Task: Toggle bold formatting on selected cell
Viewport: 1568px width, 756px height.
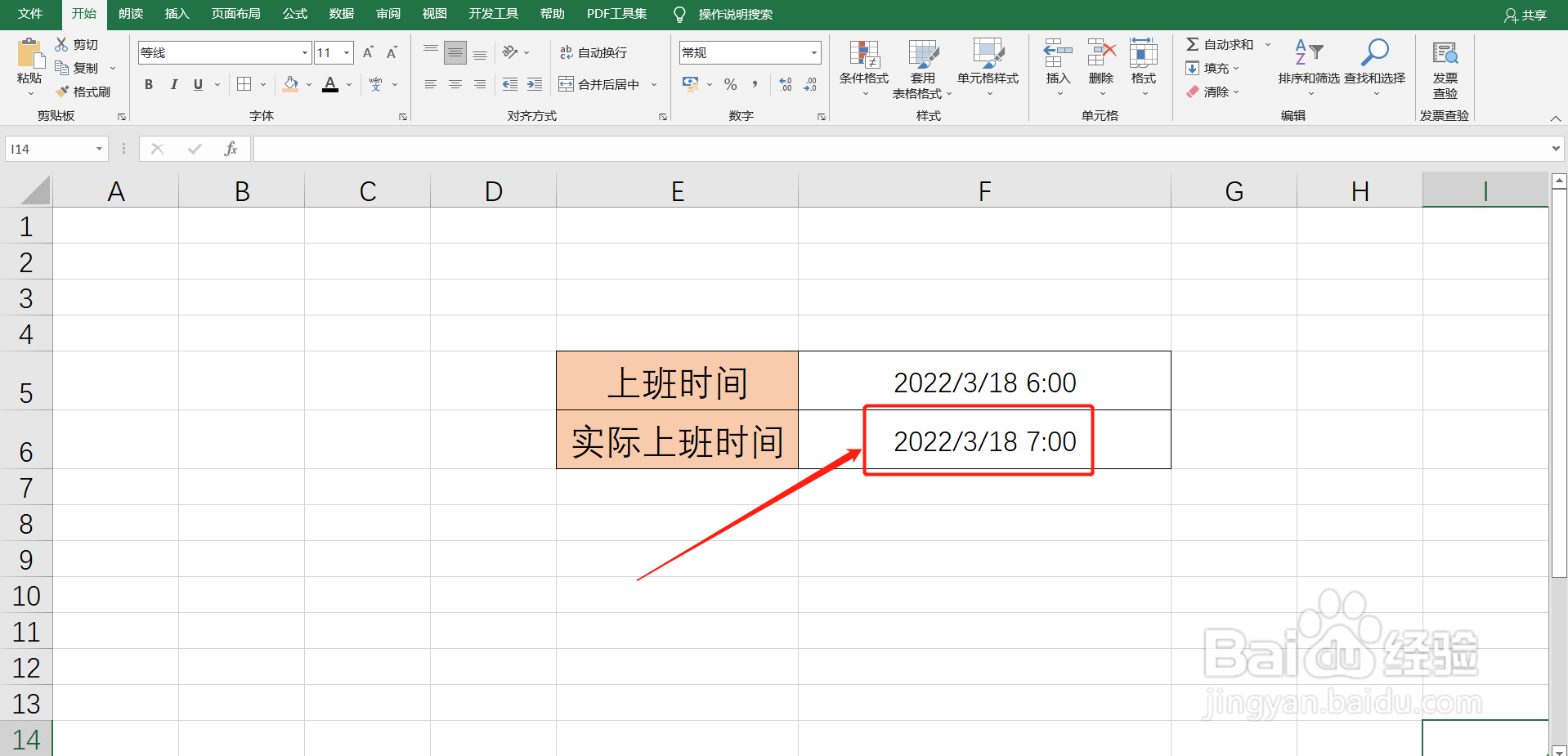Action: pyautogui.click(x=148, y=84)
